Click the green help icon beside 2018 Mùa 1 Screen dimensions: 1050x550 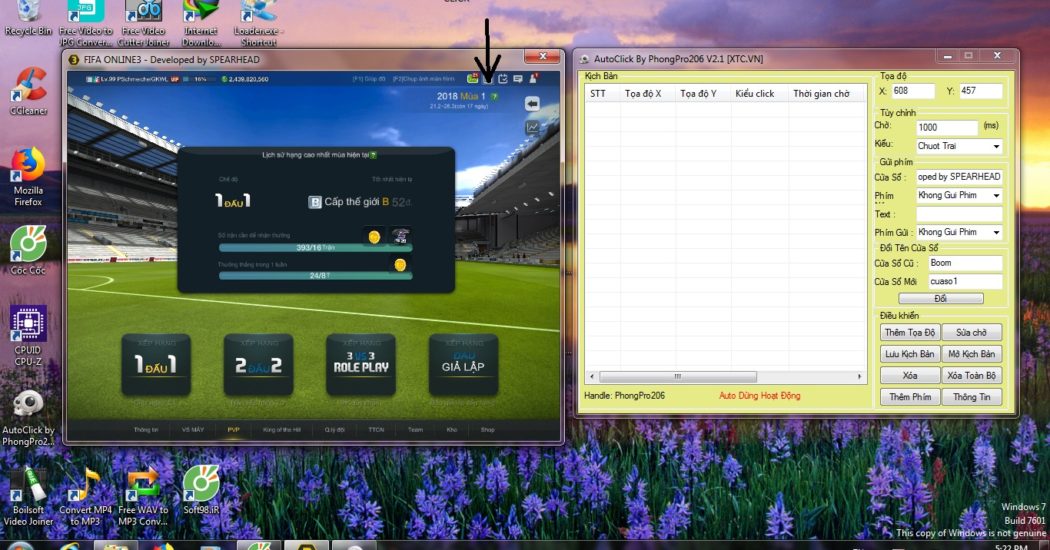point(494,96)
